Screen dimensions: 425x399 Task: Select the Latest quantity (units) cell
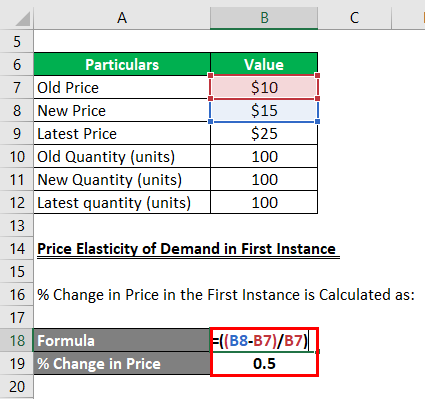click(x=122, y=202)
